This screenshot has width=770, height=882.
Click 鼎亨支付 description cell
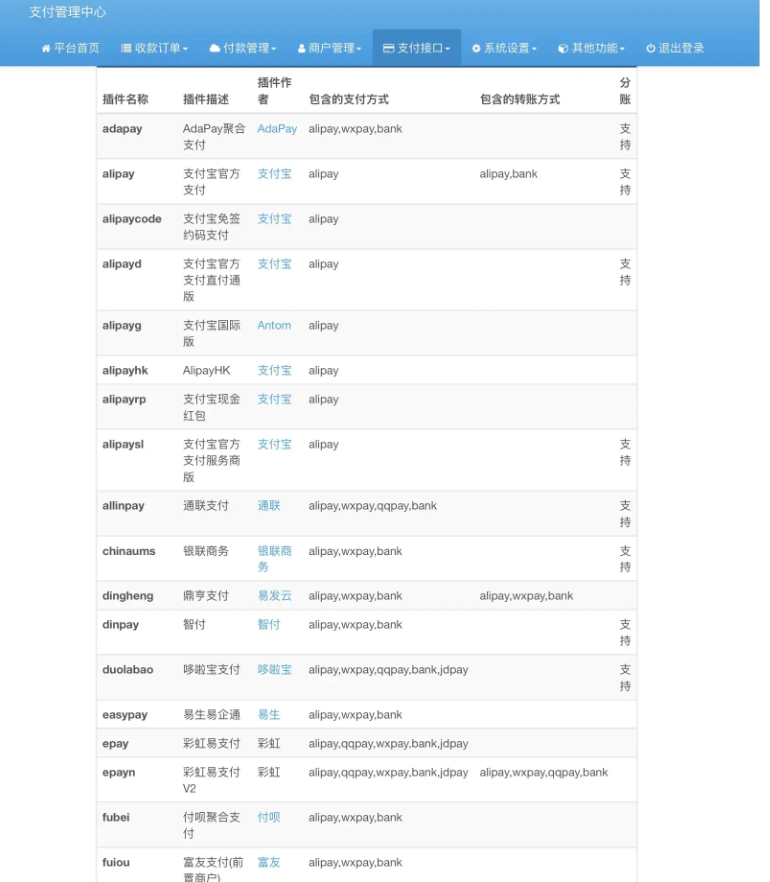206,596
